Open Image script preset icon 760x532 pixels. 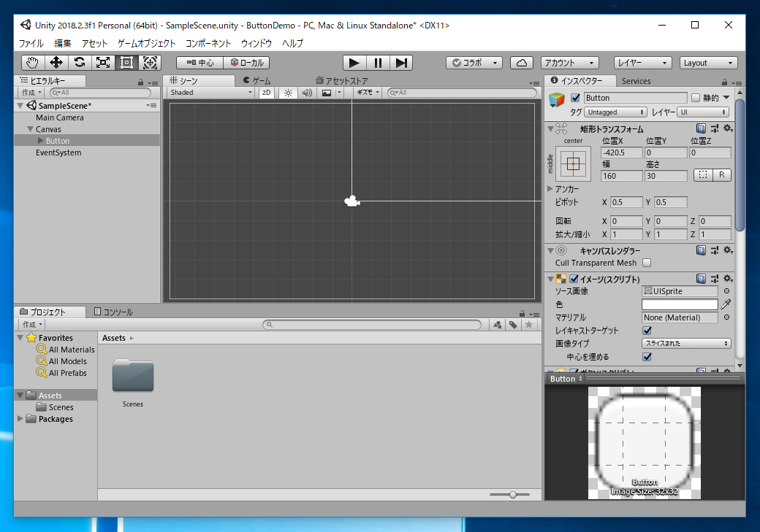(x=714, y=279)
